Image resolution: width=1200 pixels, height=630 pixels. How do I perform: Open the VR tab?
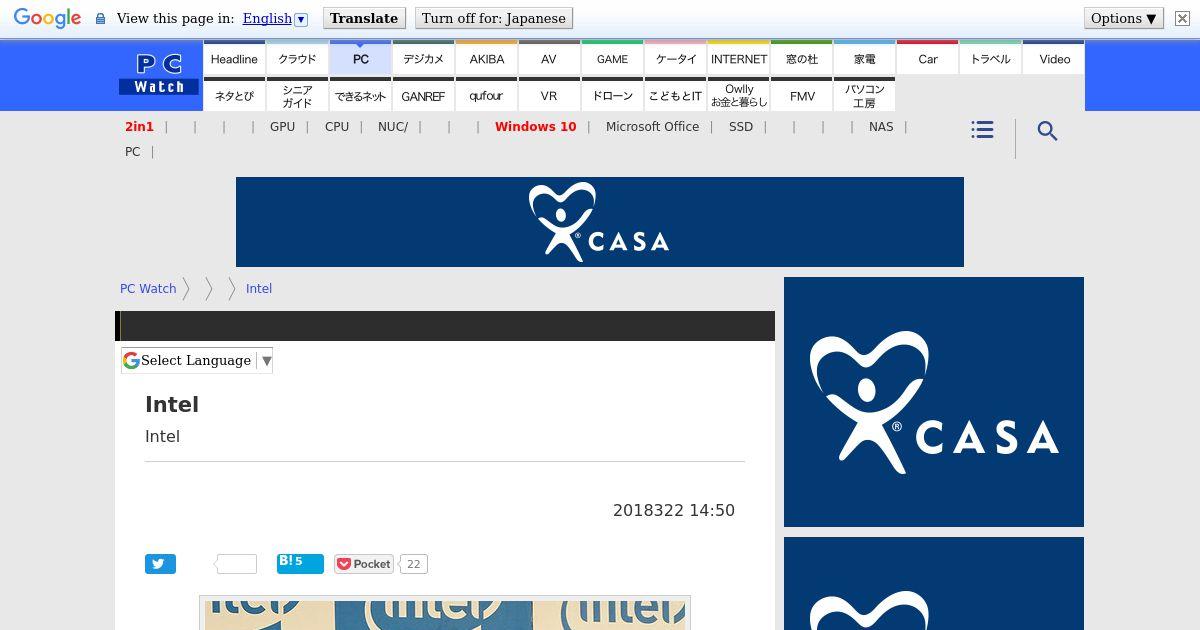click(549, 96)
